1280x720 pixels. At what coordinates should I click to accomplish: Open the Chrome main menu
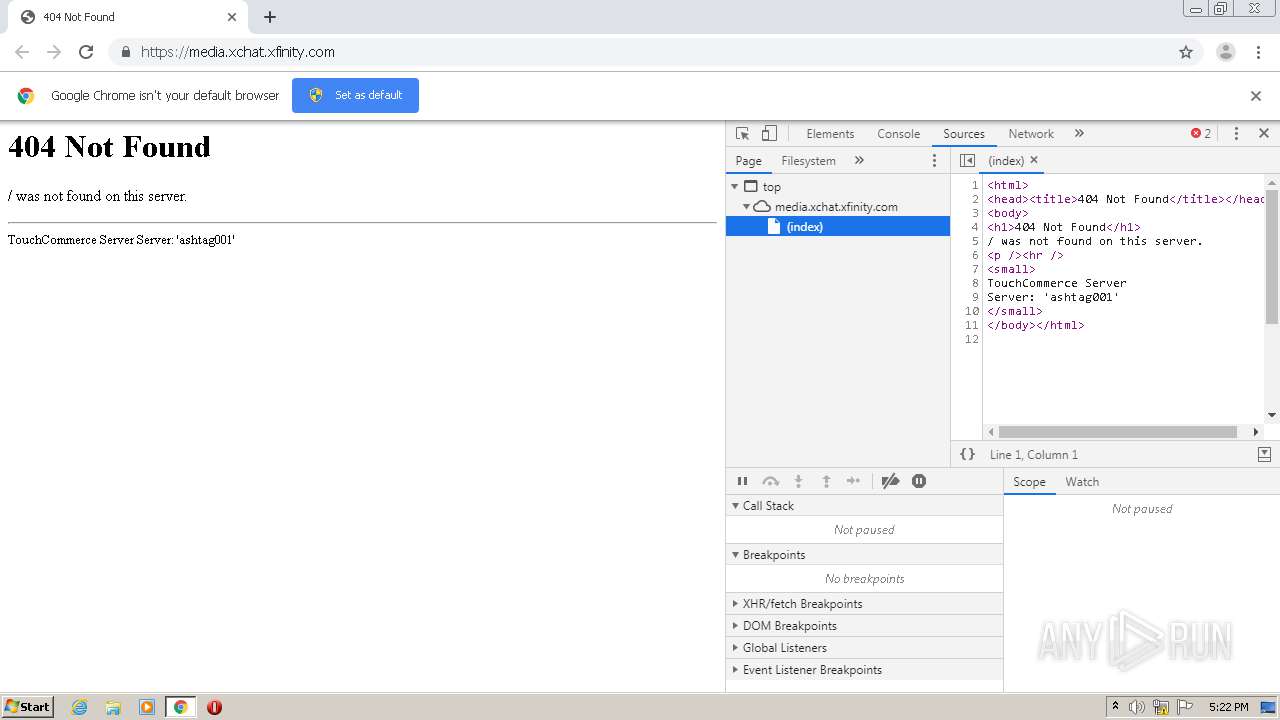[x=1258, y=52]
